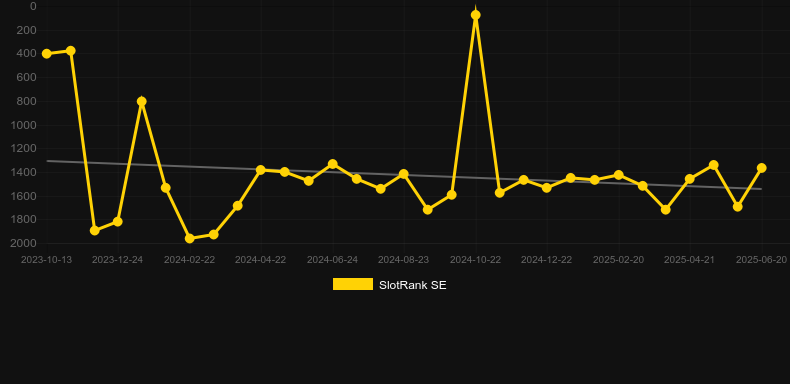This screenshot has width=790, height=384.
Task: Select the last data point at 2025-06-20
Action: coord(762,168)
